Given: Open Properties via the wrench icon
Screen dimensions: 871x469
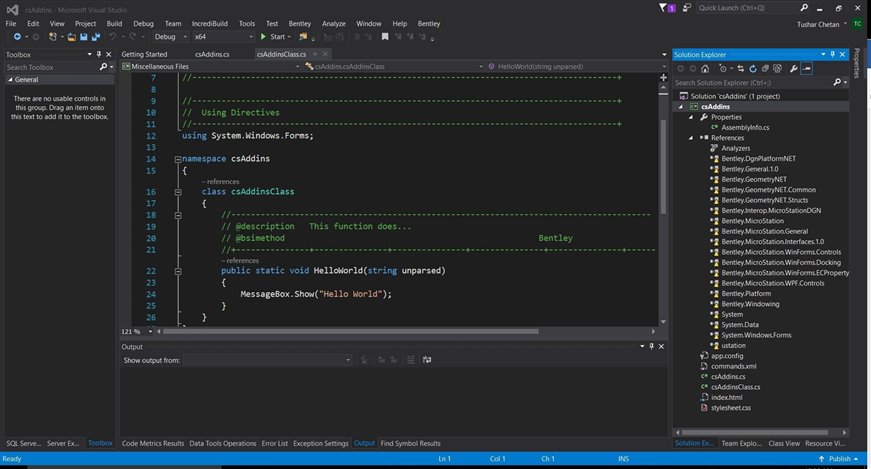Looking at the screenshot, I should point(794,69).
